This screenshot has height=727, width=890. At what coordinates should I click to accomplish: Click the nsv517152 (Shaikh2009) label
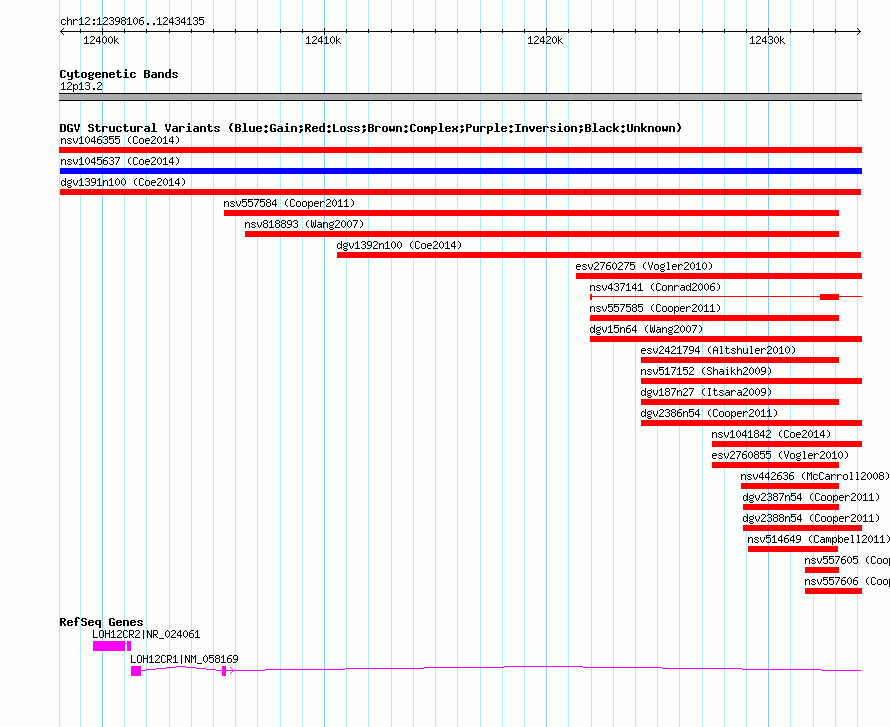coord(706,371)
